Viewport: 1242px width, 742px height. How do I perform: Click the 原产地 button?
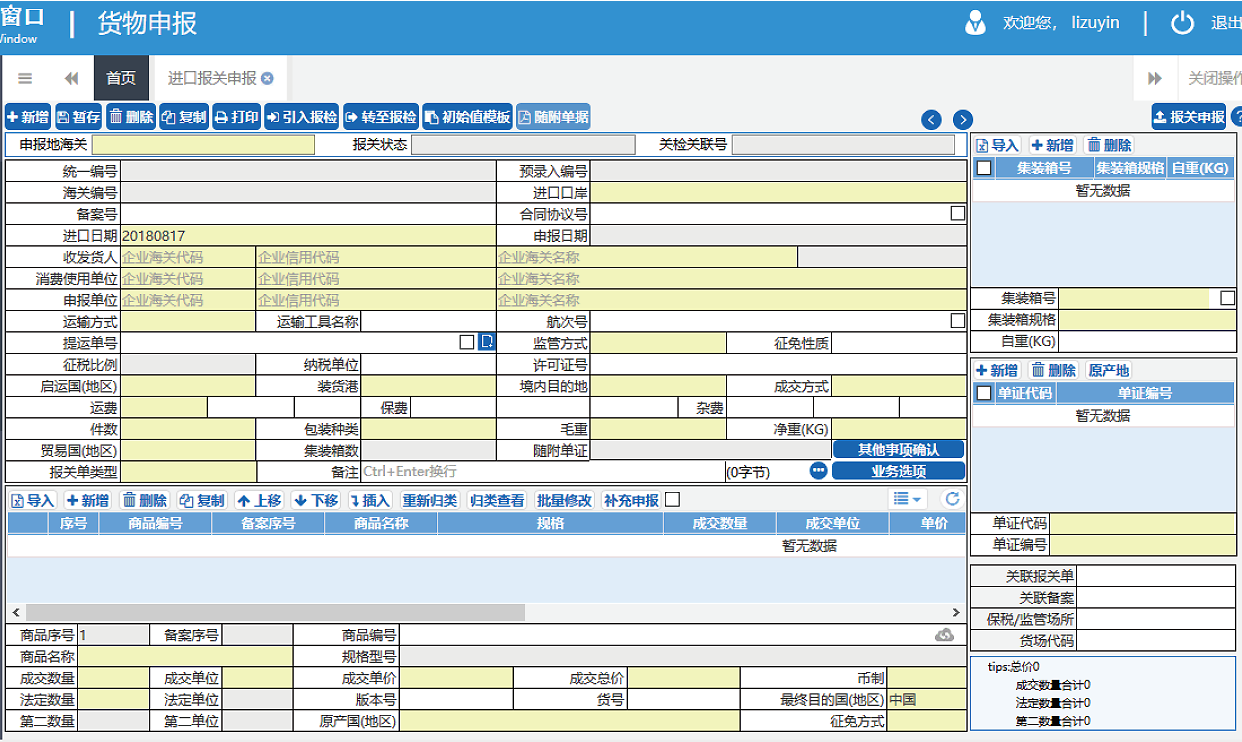tap(1109, 370)
